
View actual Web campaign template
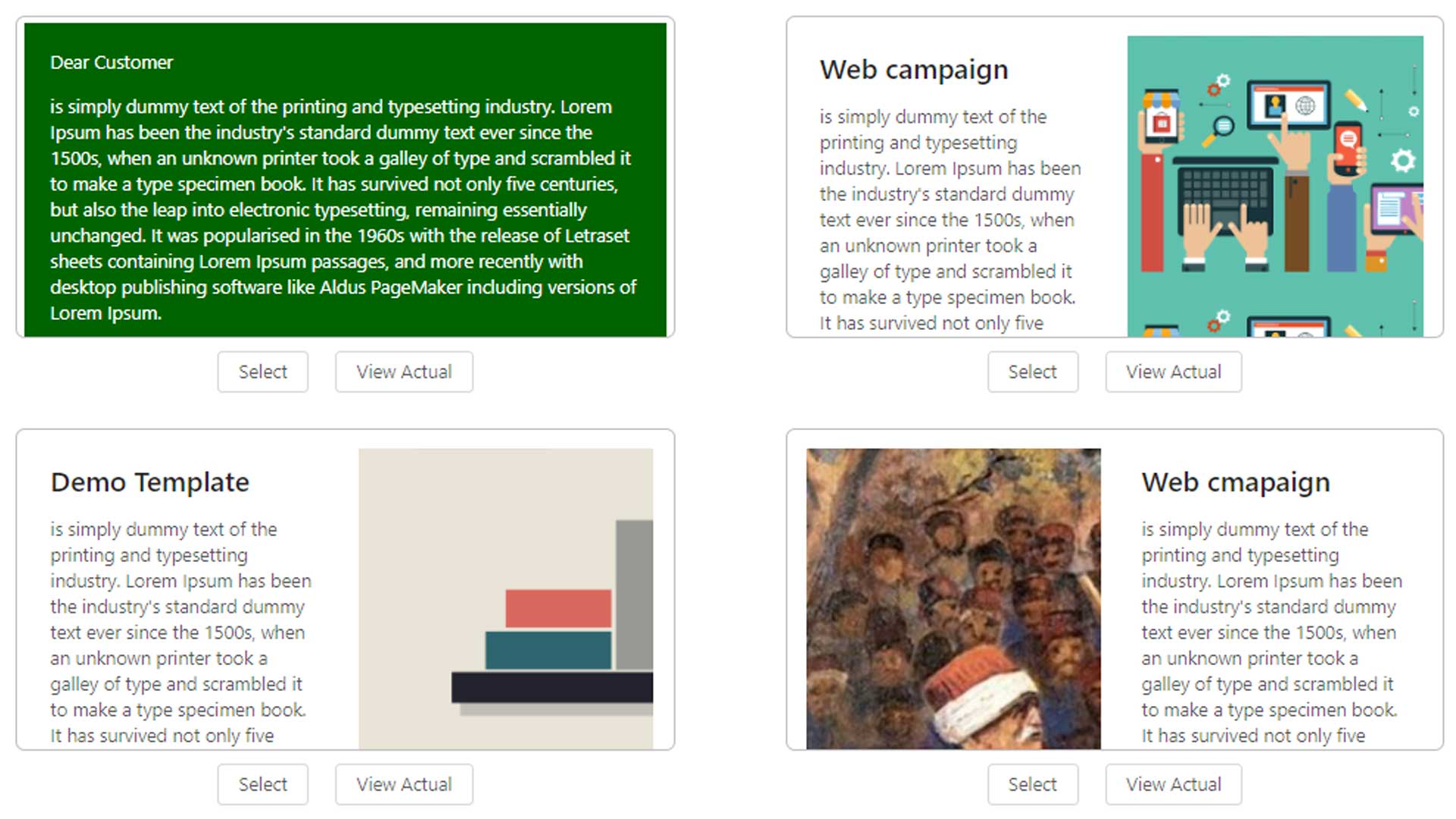point(1173,372)
